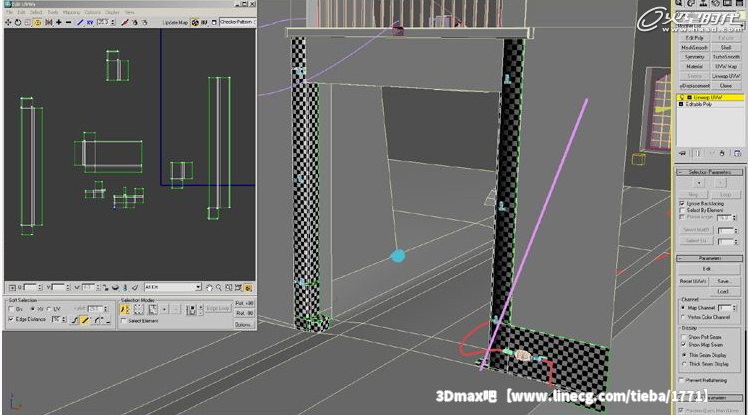Select Face sub-object selection mode icon
This screenshot has height=415, width=748.
click(153, 309)
